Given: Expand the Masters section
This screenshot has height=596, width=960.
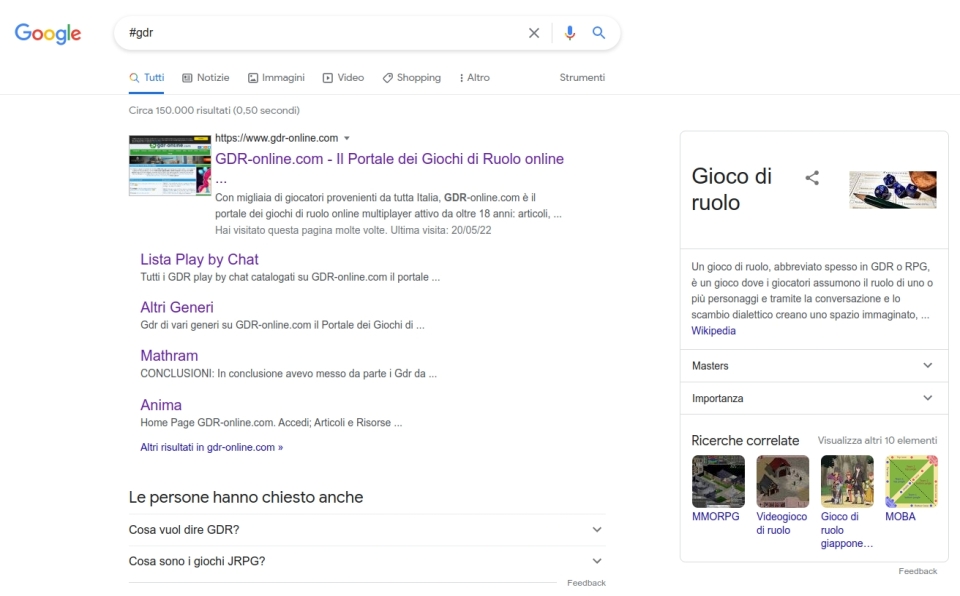Looking at the screenshot, I should (814, 366).
